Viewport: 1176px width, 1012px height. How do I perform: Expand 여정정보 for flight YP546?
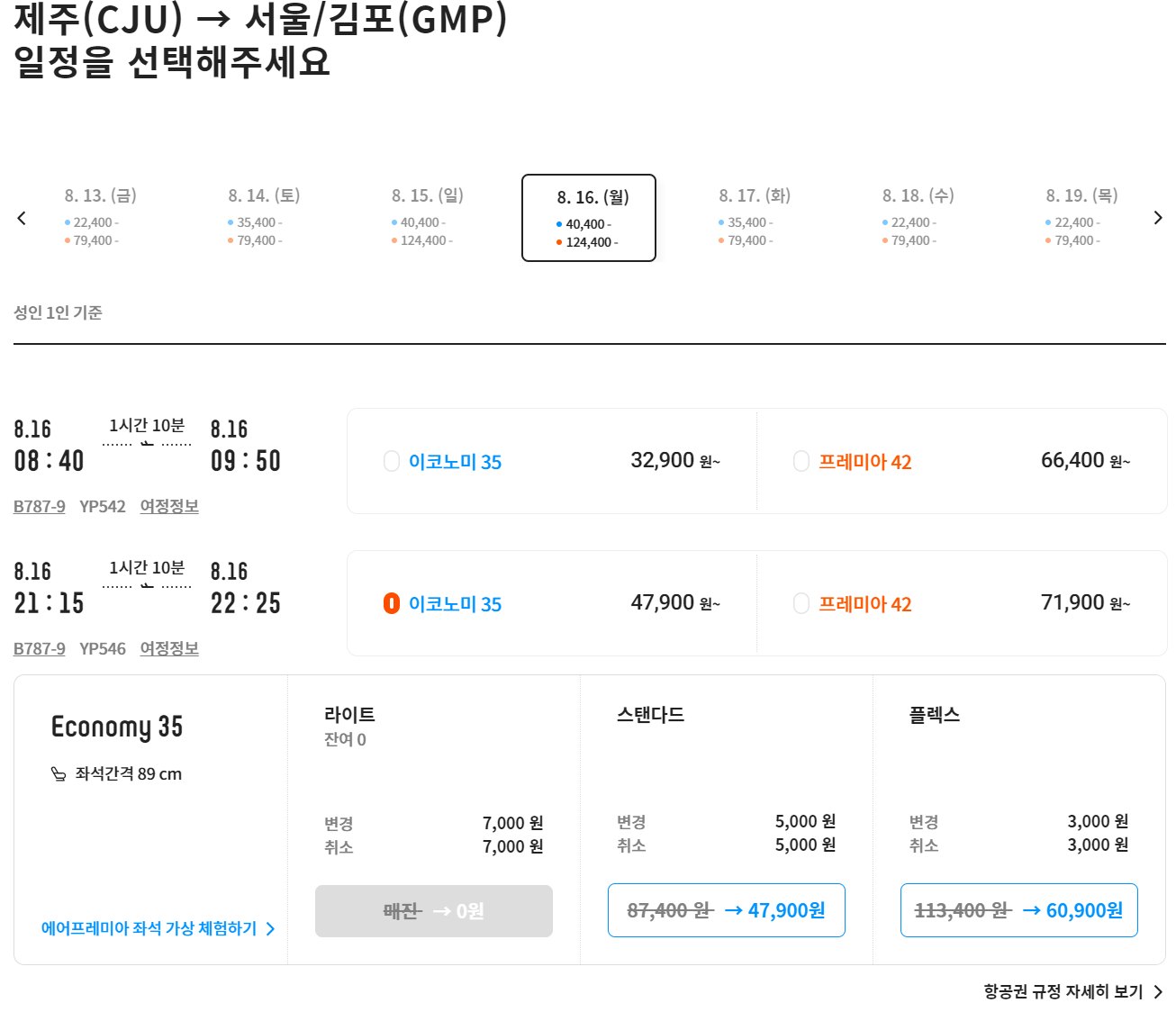tap(169, 647)
